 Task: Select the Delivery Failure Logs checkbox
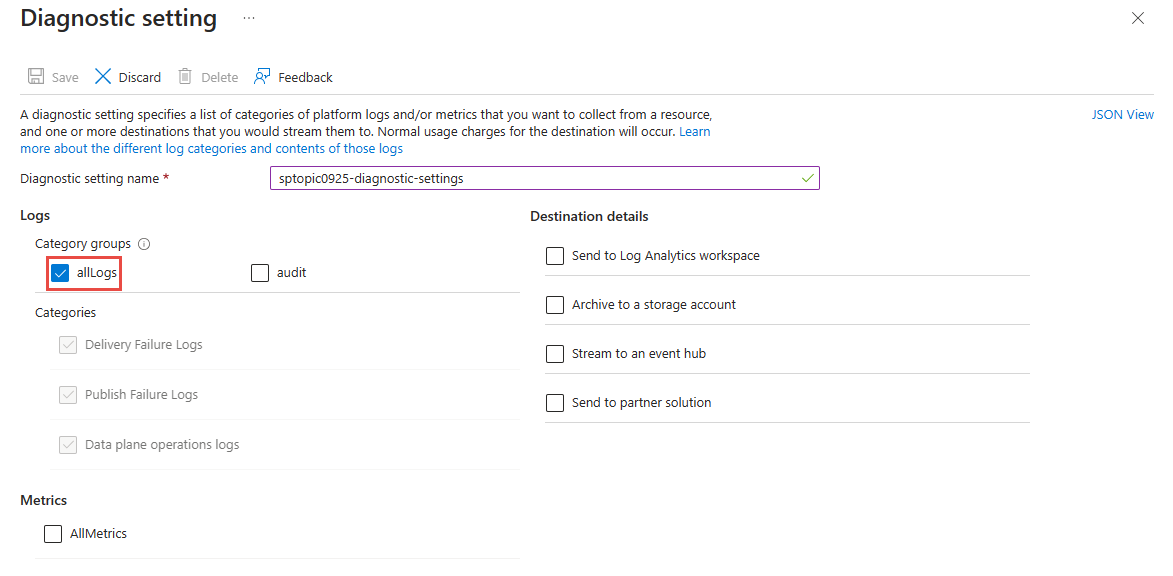pyautogui.click(x=68, y=344)
